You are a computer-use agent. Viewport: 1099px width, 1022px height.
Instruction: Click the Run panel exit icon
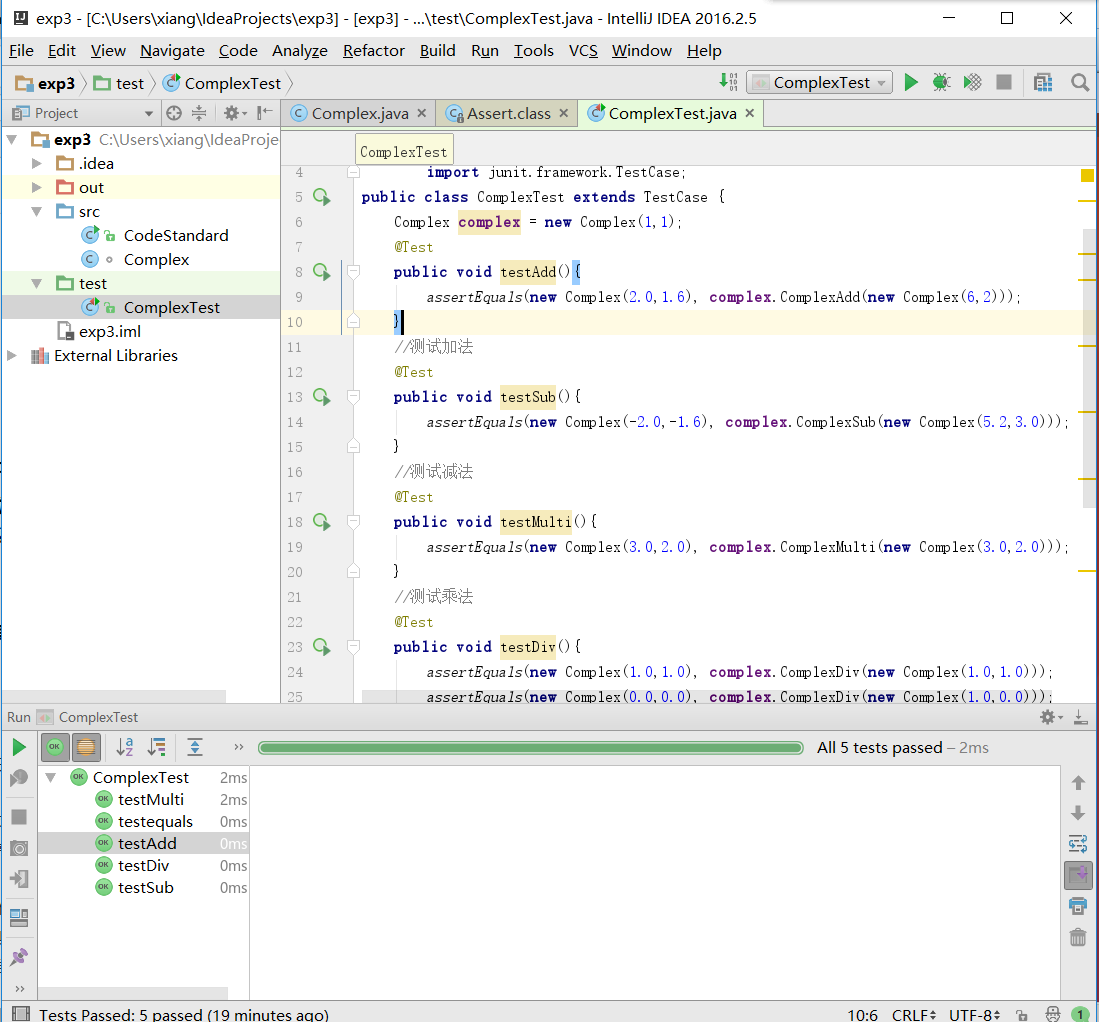(20, 879)
